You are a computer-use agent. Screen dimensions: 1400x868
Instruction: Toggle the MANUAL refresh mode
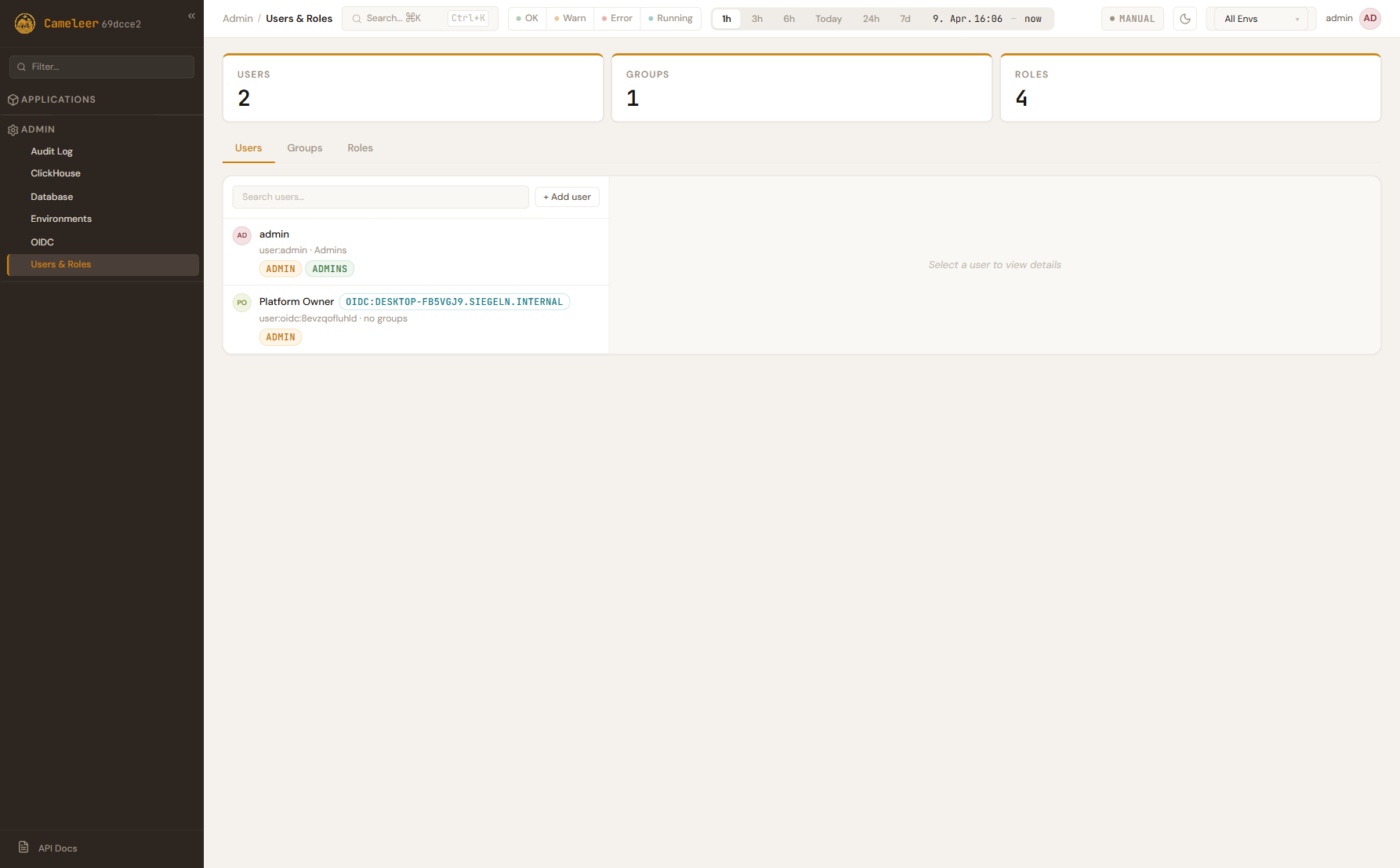pos(1132,19)
